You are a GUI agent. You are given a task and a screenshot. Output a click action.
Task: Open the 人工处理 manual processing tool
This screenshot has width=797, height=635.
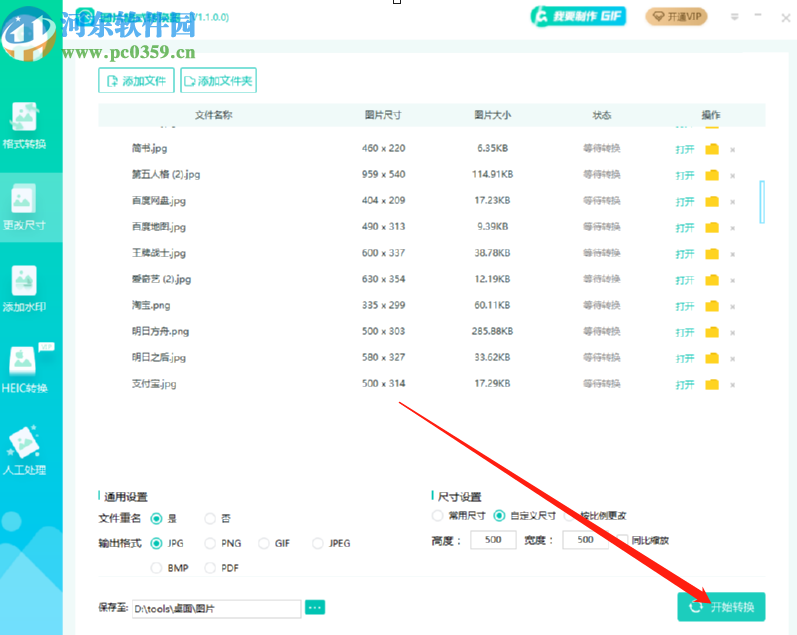click(x=24, y=451)
